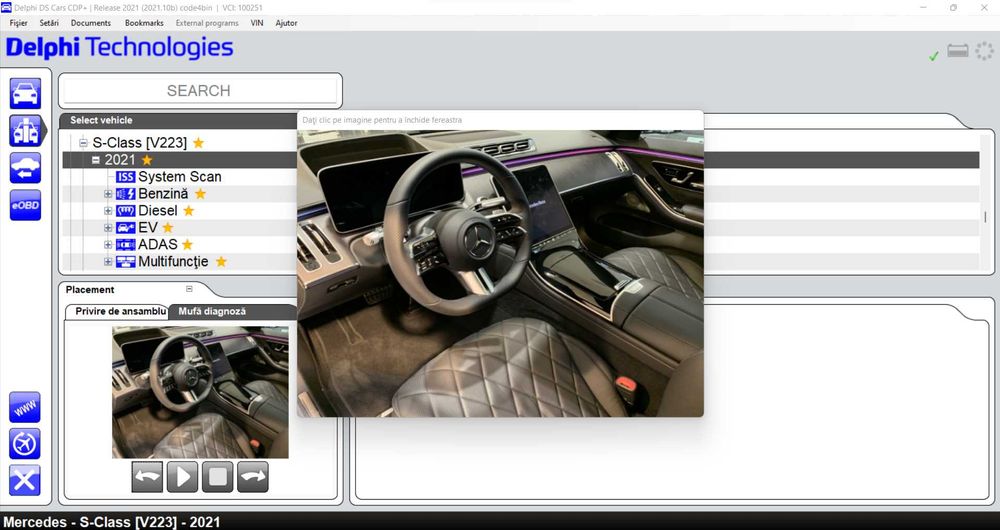1000x530 pixels.
Task: Click the flight recorder sidebar icon
Action: pyautogui.click(x=25, y=444)
